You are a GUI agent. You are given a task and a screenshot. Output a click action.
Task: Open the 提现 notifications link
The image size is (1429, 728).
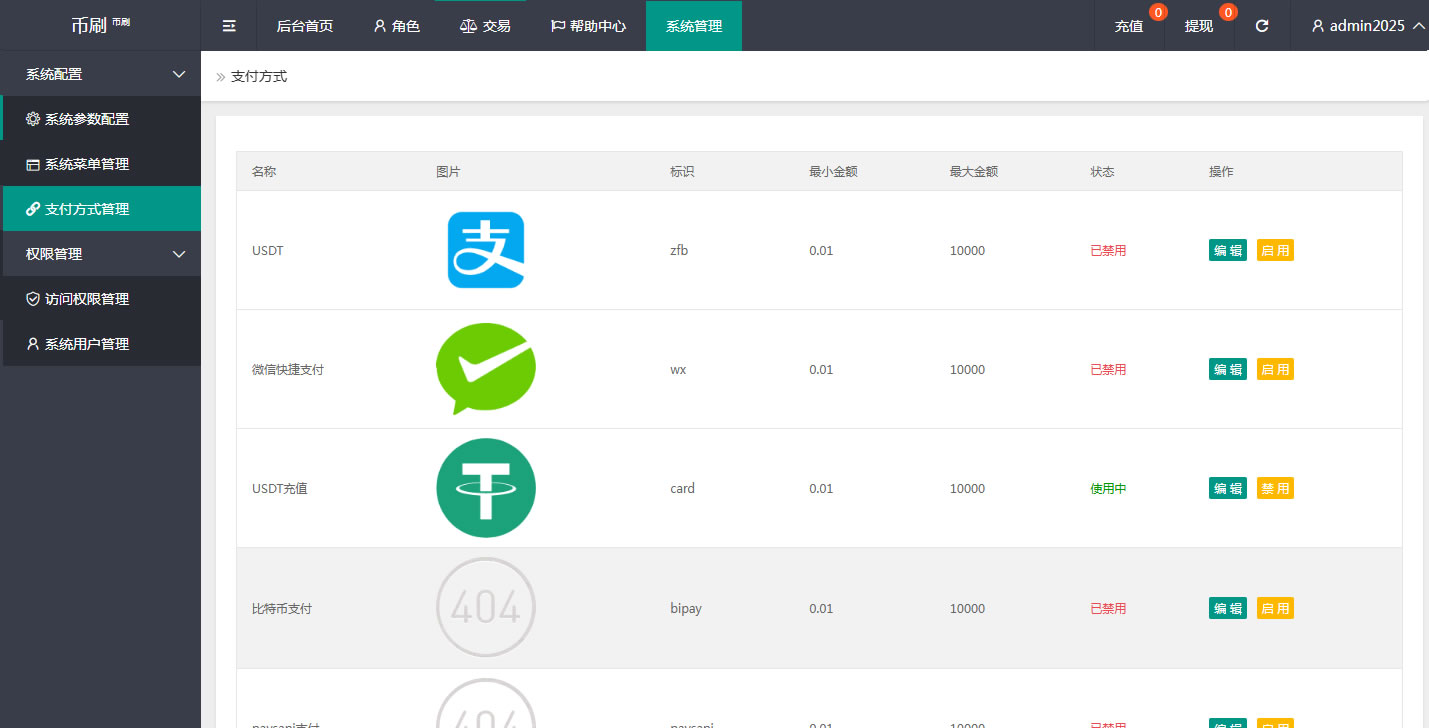[x=1199, y=26]
